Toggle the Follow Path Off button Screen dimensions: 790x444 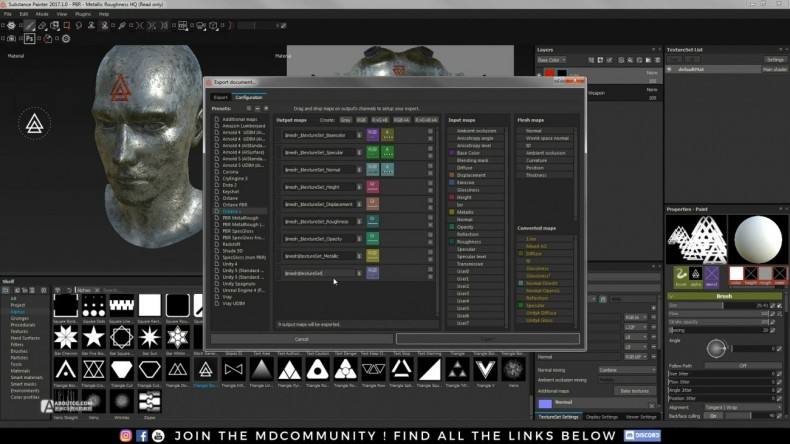(x=743, y=365)
